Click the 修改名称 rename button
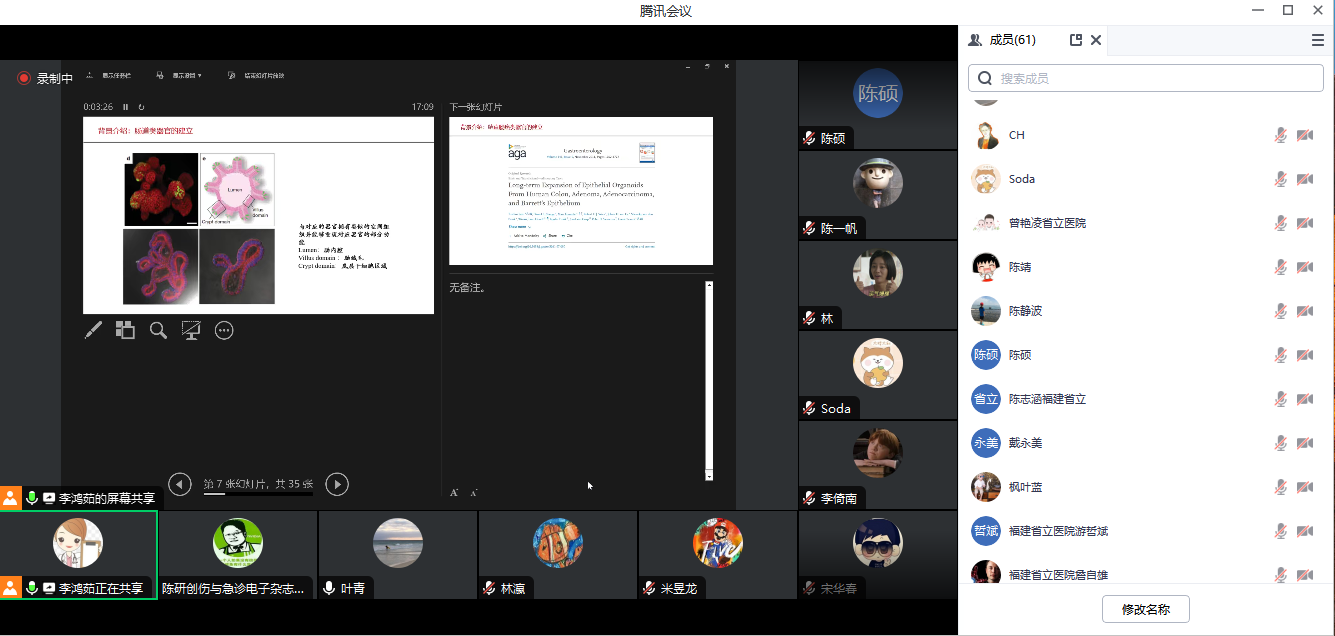This screenshot has width=1335, height=636. tap(1145, 609)
